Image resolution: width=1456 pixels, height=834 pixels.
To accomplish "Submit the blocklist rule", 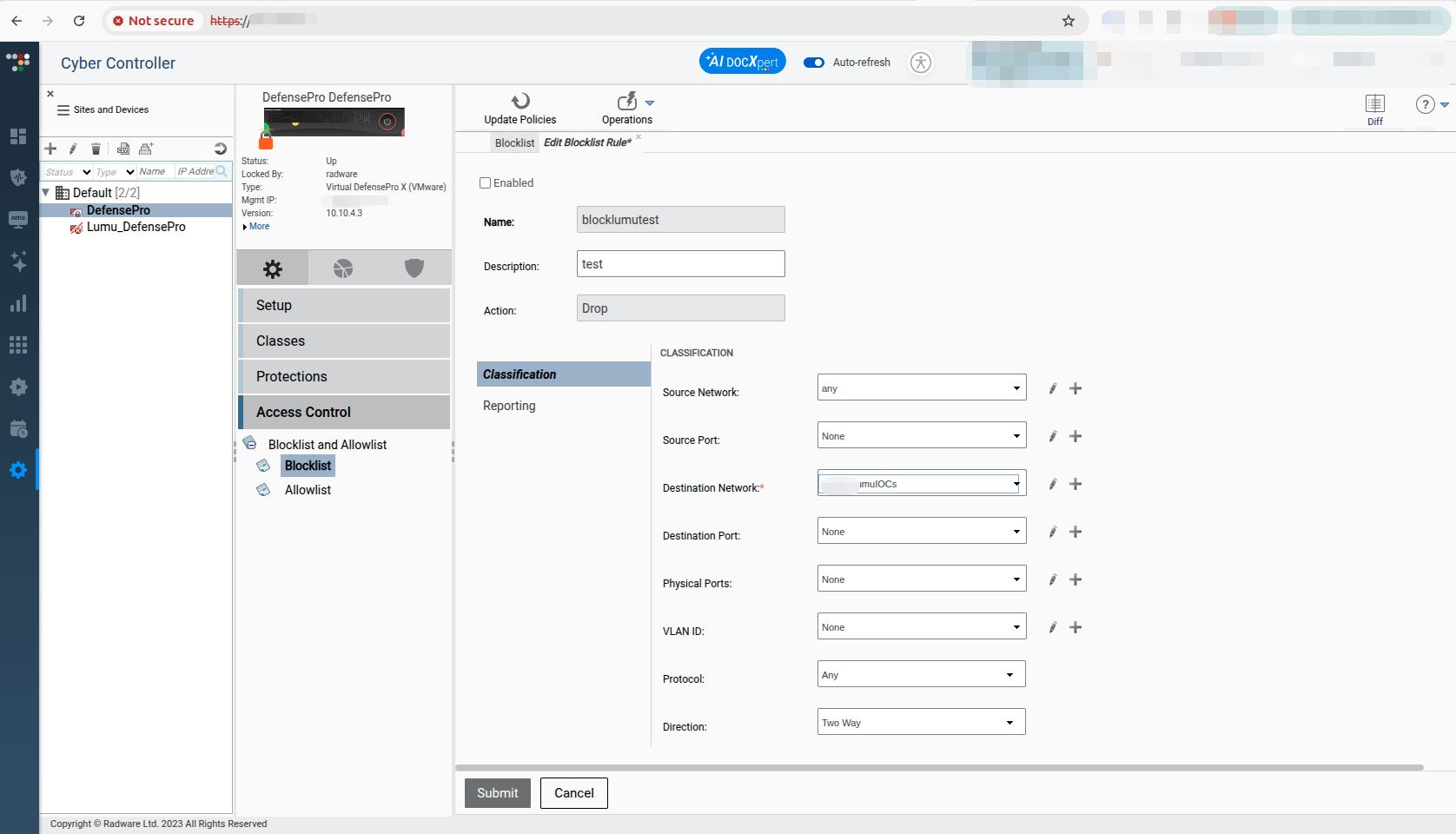I will [x=497, y=793].
